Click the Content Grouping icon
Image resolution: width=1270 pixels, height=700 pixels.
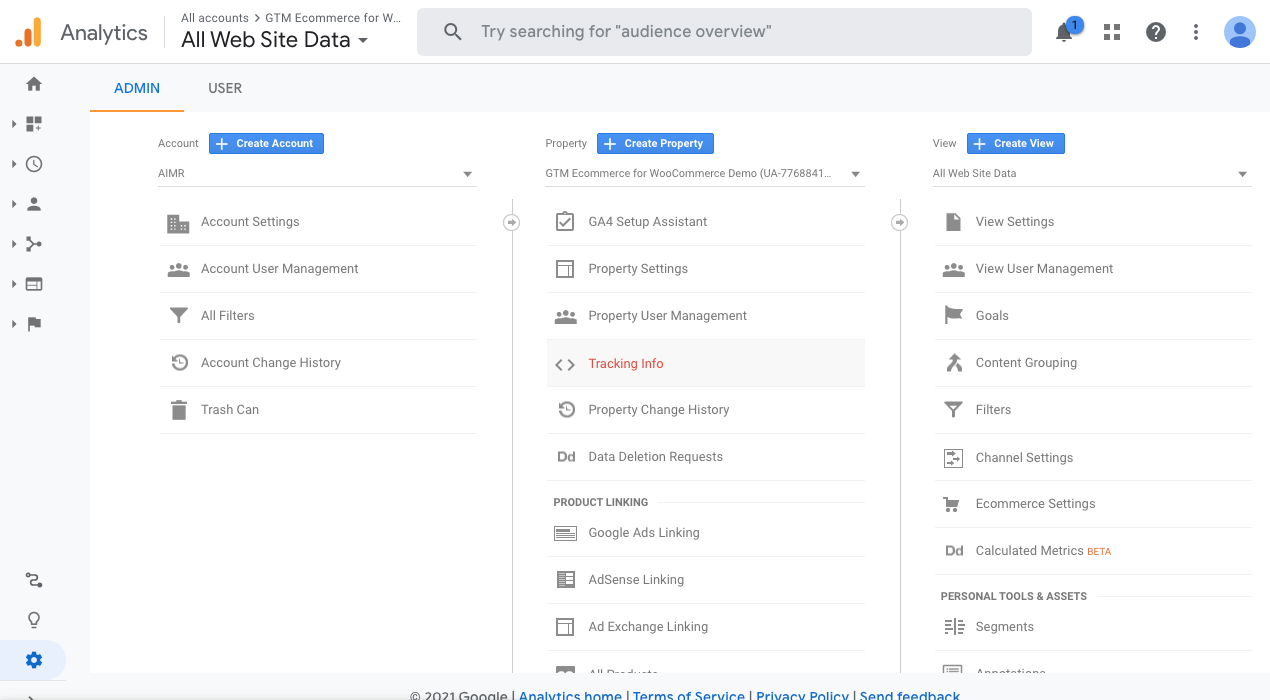[954, 363]
